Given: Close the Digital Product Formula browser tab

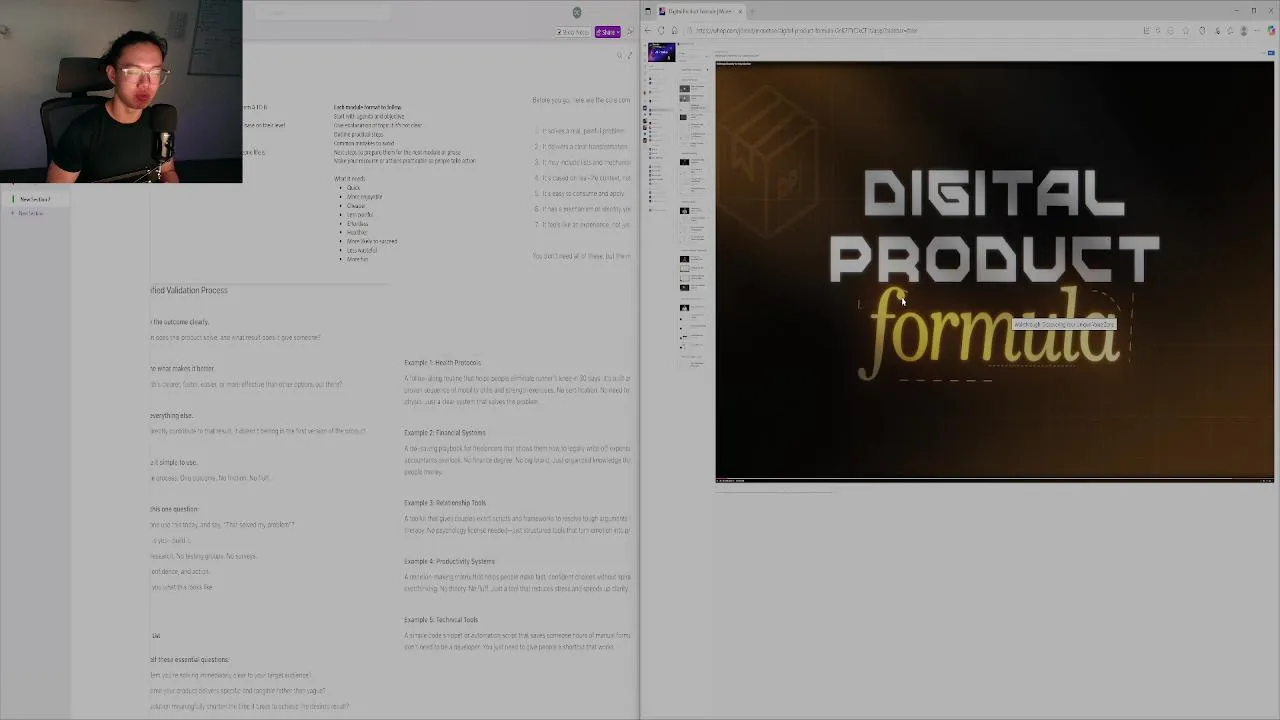Looking at the screenshot, I should coord(740,11).
